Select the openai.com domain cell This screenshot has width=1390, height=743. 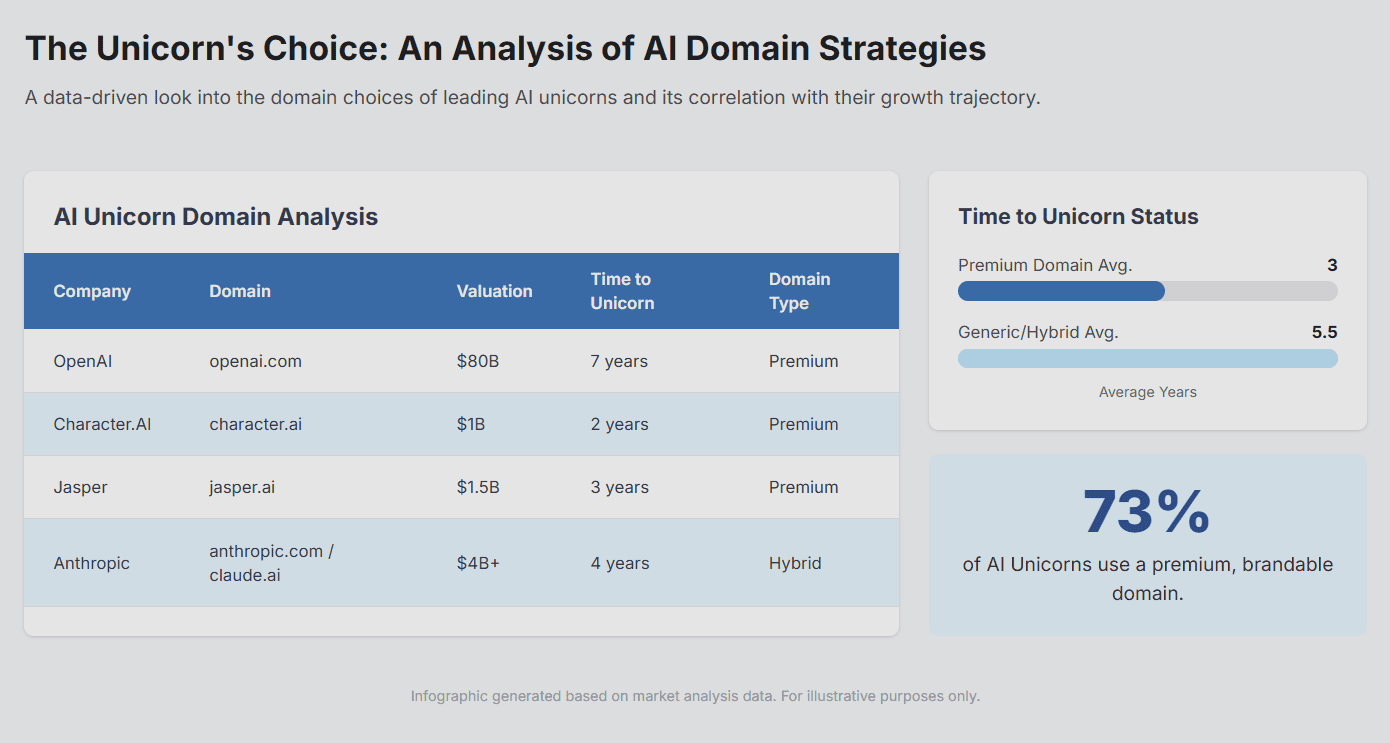[256, 361]
